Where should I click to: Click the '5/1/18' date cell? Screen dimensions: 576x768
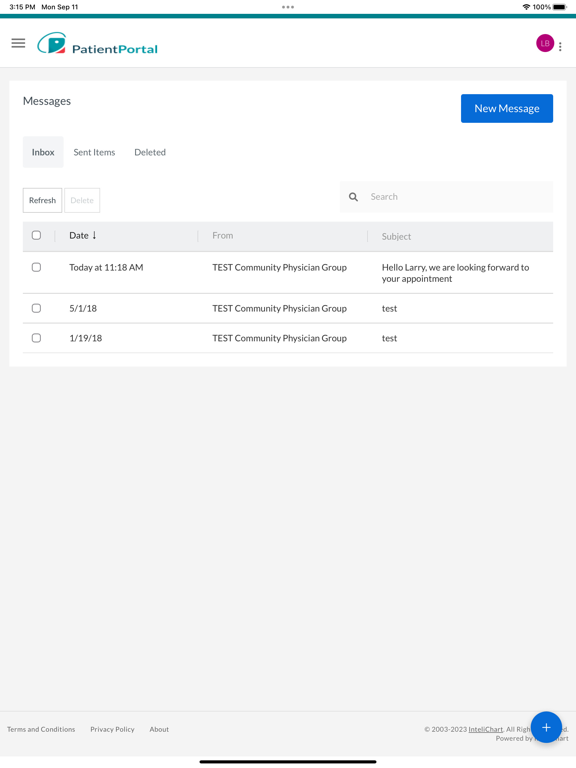(83, 309)
